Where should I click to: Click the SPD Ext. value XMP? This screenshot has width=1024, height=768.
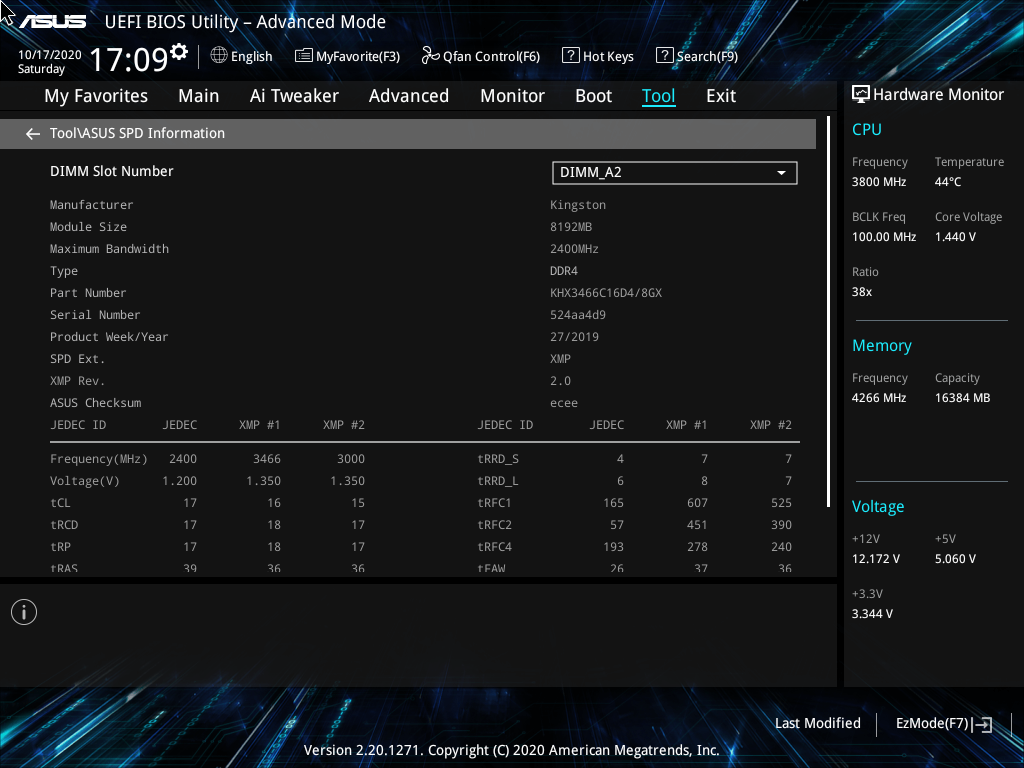[x=560, y=359]
